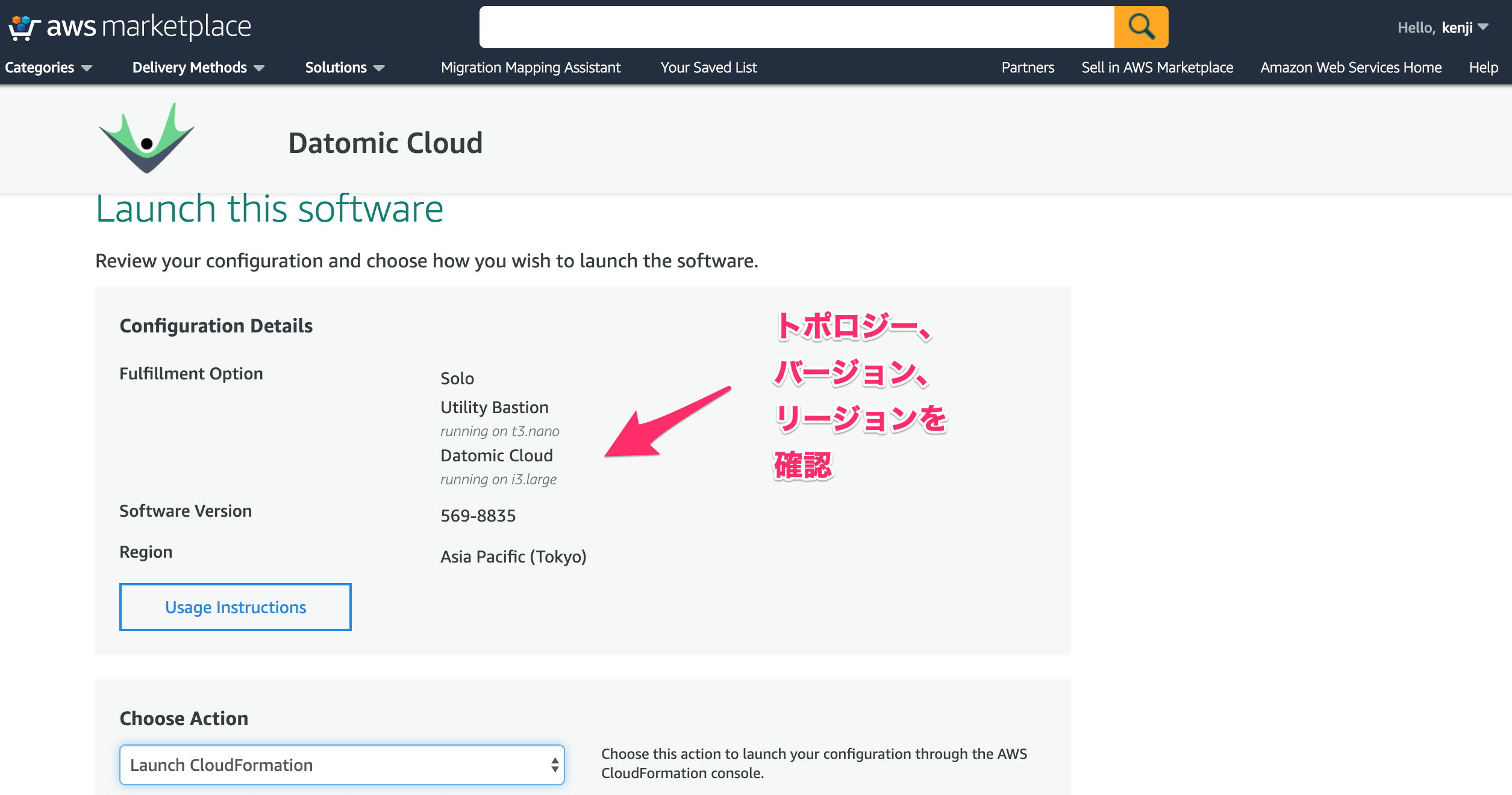Go to Amazon Web Services Home

(x=1351, y=67)
